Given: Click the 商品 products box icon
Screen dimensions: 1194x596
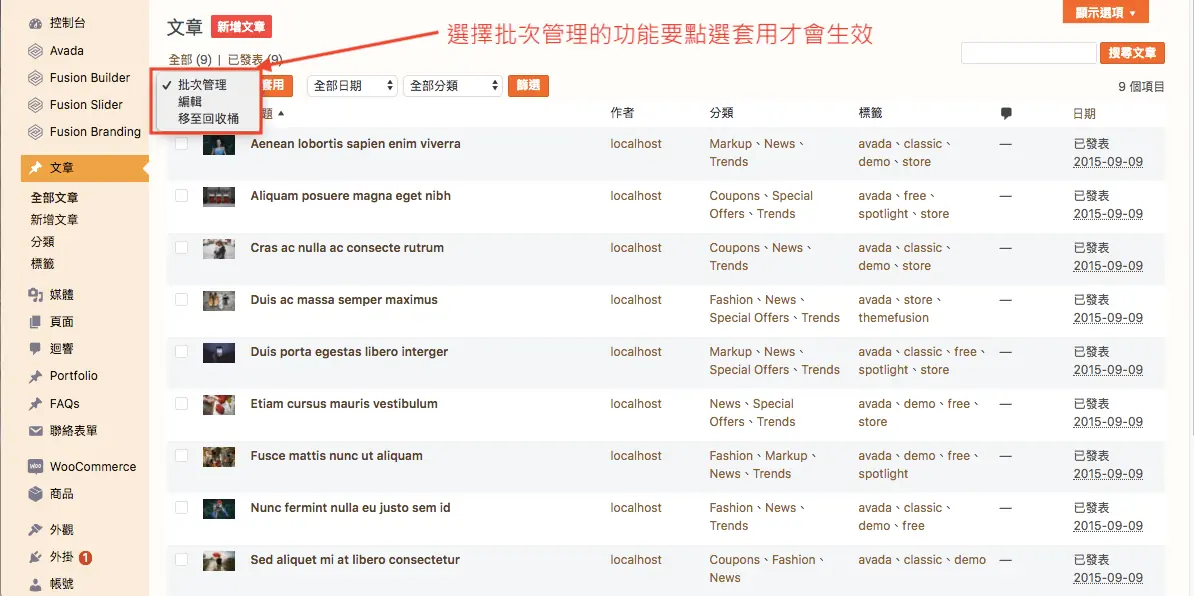Looking at the screenshot, I should pos(35,494).
